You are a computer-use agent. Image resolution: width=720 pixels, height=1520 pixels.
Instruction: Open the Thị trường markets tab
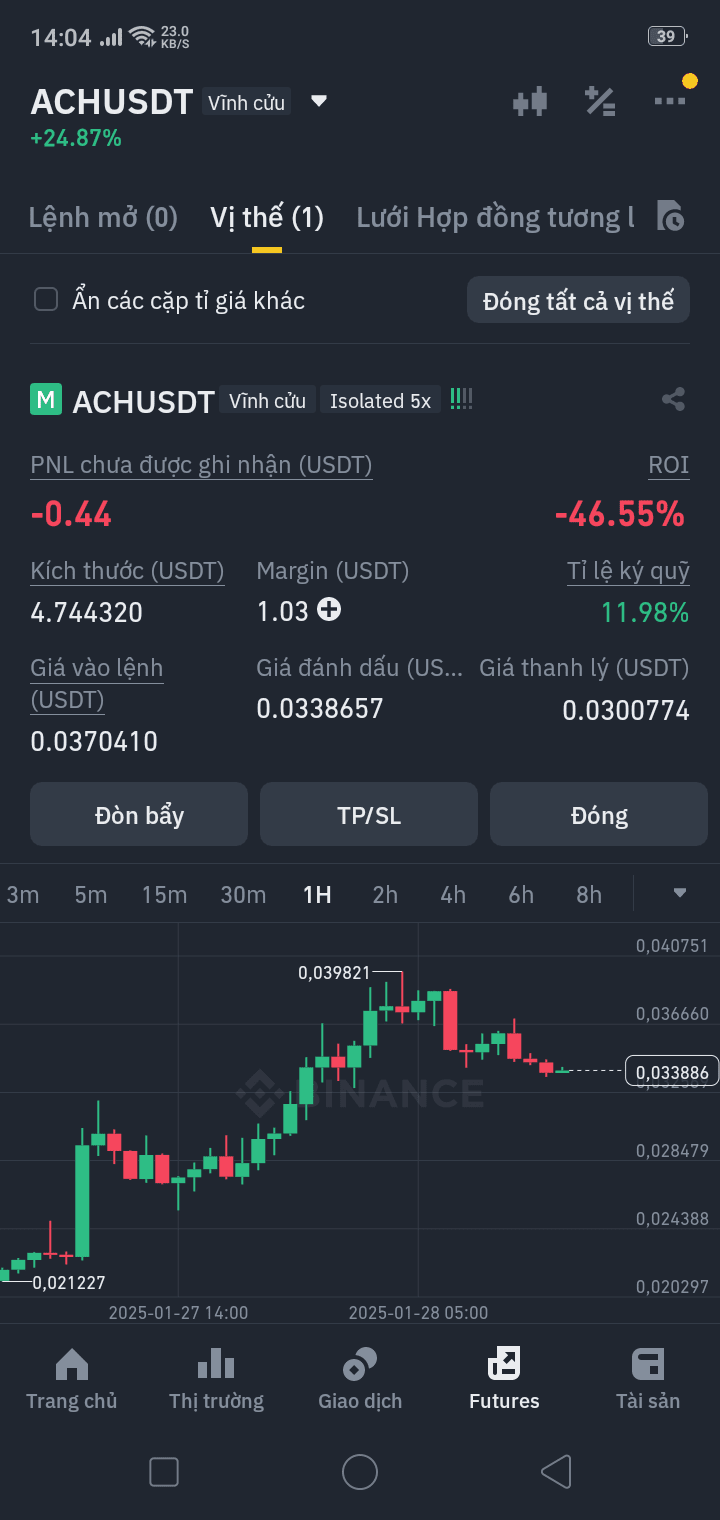(x=216, y=1379)
